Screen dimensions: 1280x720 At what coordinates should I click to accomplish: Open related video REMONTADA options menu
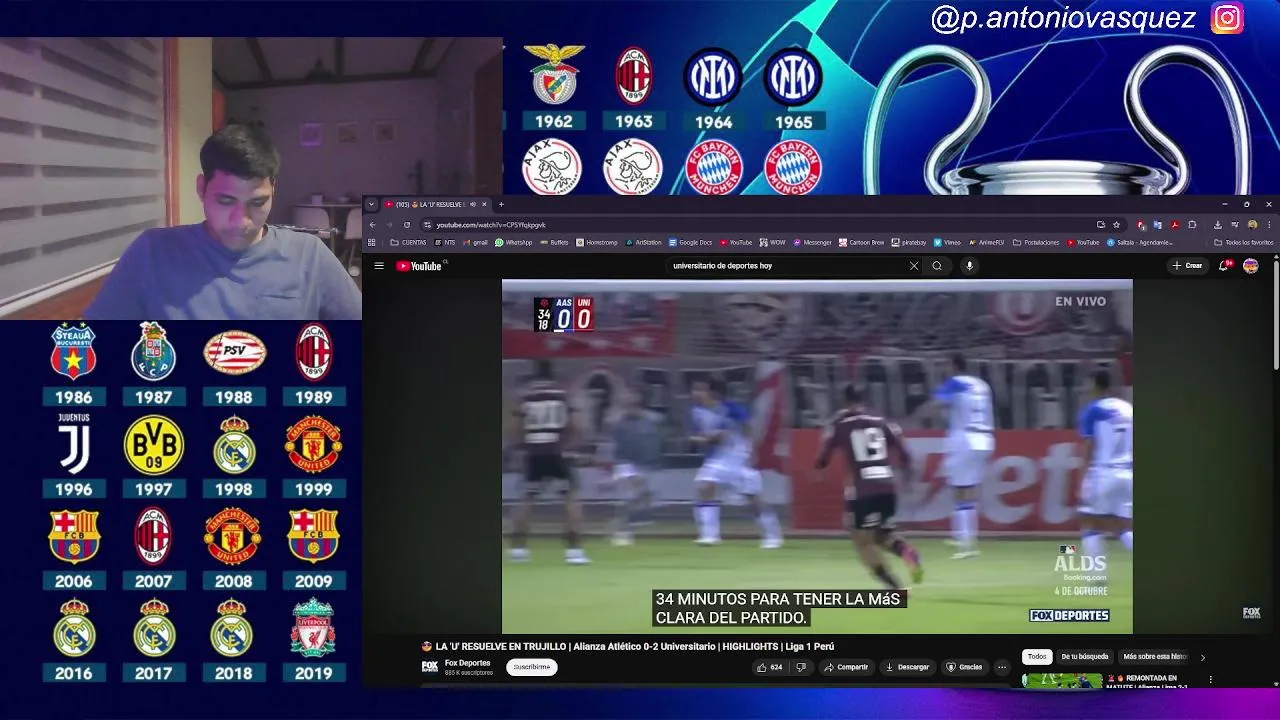coord(1210,680)
